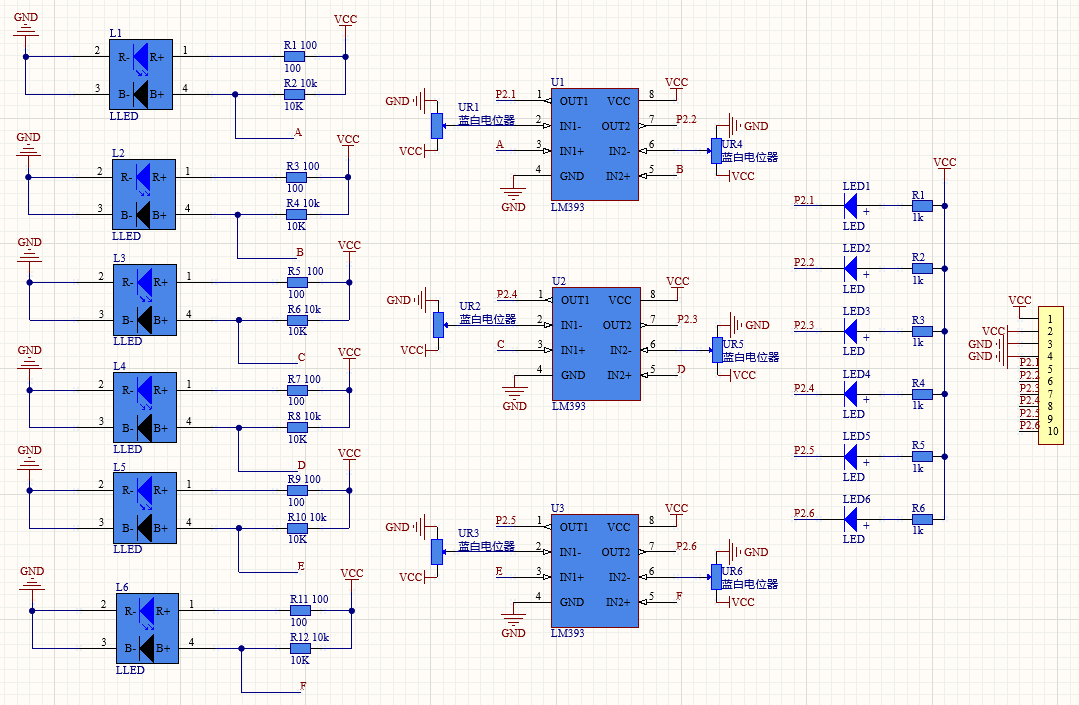Select the 1k resistor R1 beside LED1
Image resolution: width=1079 pixels, height=705 pixels.
coord(922,206)
